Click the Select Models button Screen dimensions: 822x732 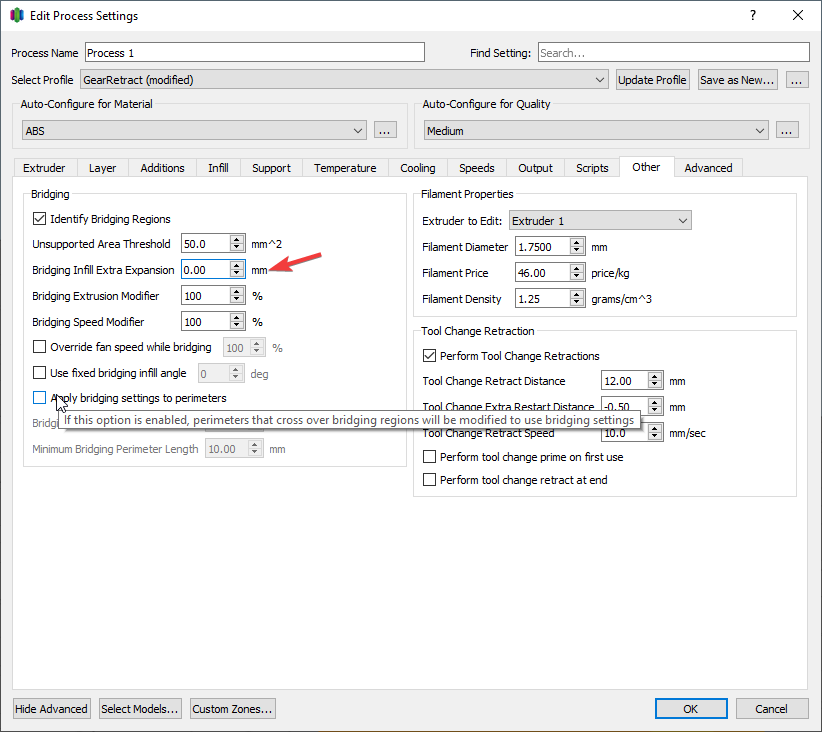pyautogui.click(x=139, y=708)
